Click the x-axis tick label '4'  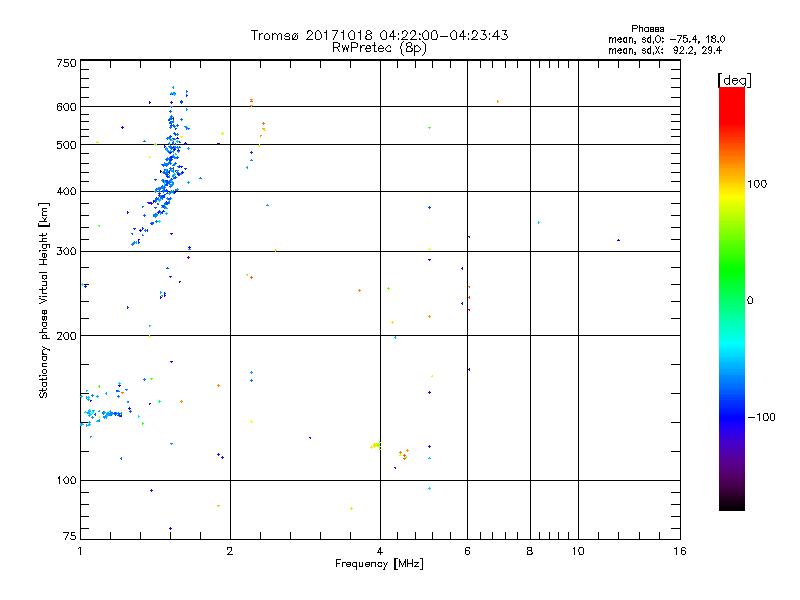(380, 551)
